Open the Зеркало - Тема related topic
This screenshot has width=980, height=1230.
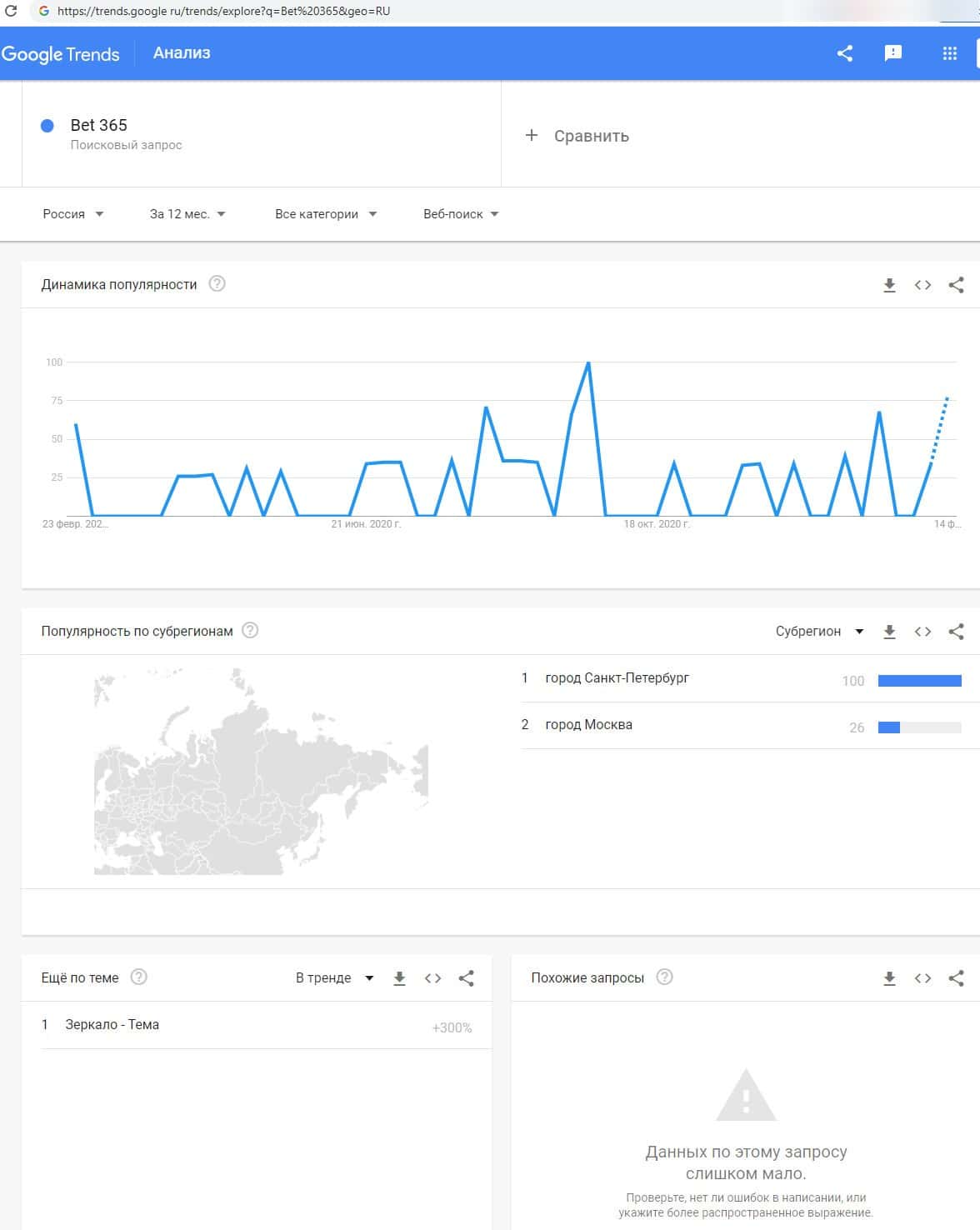point(112,1025)
